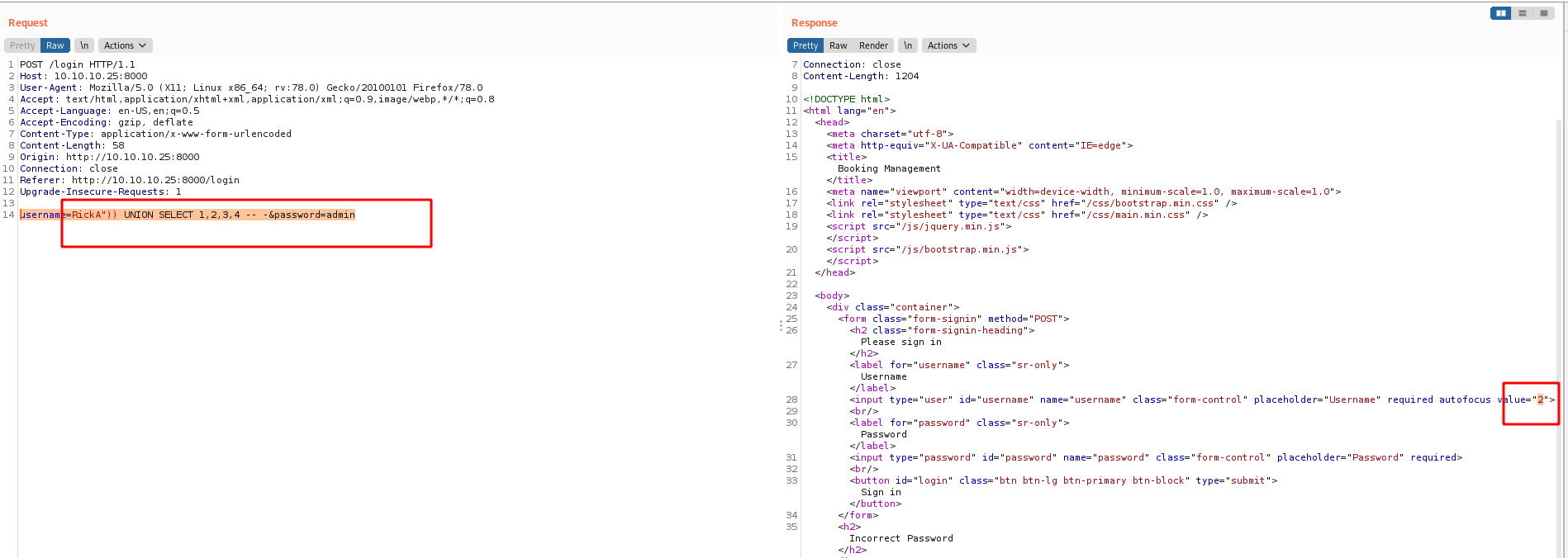Click the User-Agent header line
This screenshot has width=1568, height=558.
point(251,87)
